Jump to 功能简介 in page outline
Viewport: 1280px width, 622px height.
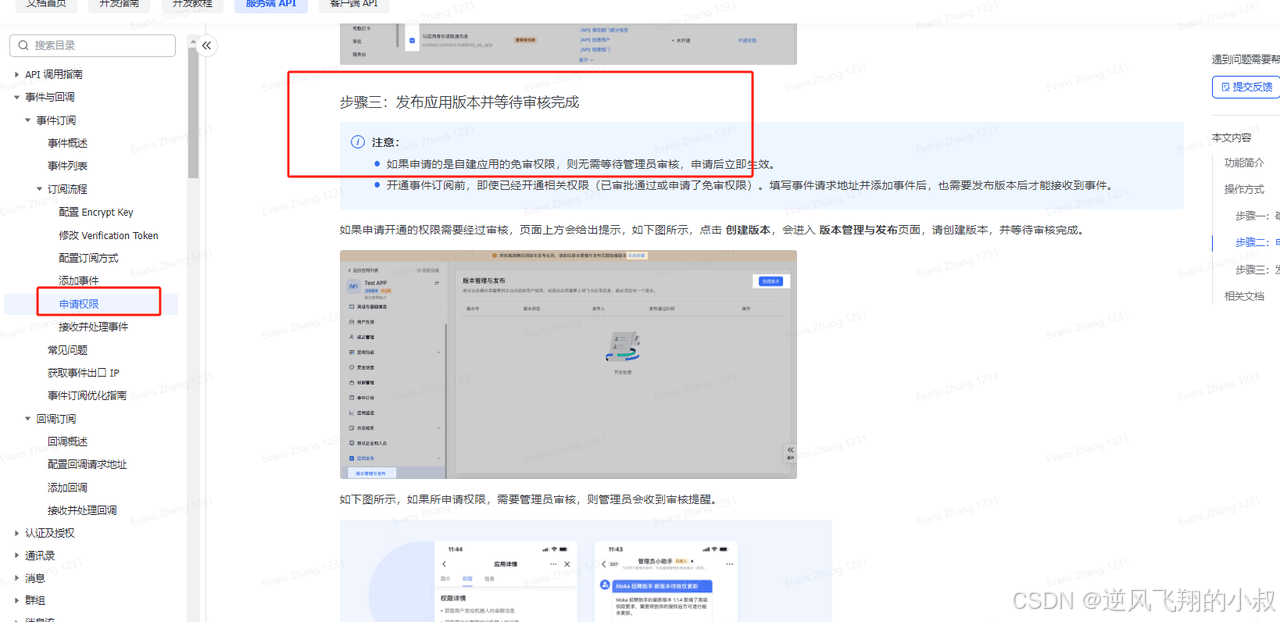coord(1244,162)
